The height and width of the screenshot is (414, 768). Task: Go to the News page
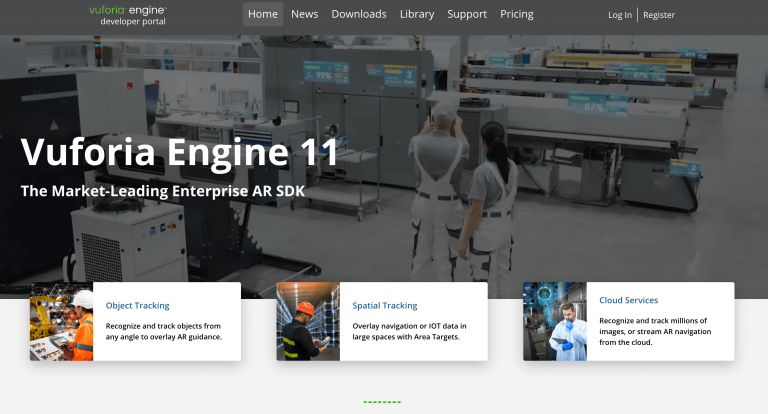[x=305, y=14]
